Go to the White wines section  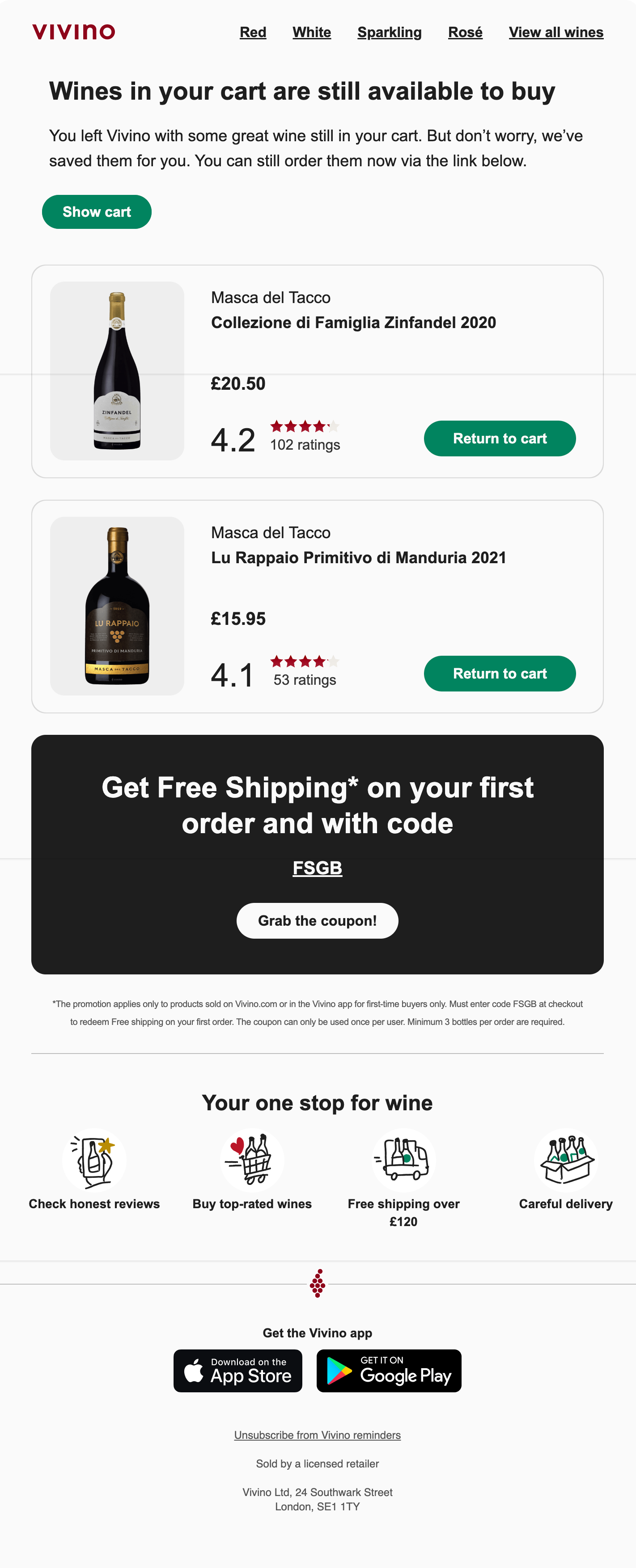click(311, 32)
